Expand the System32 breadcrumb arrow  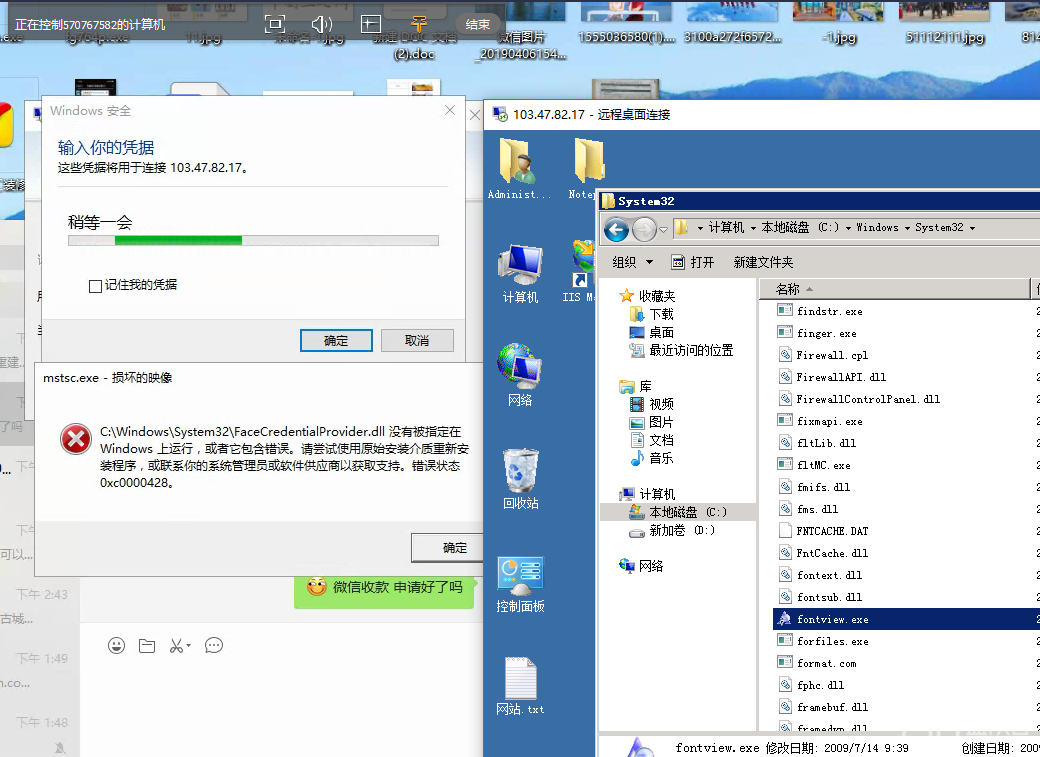972,228
